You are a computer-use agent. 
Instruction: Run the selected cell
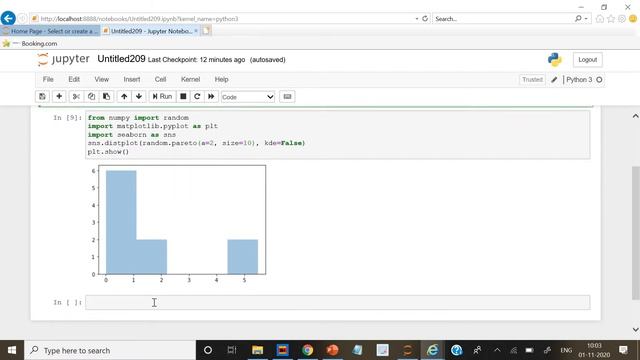click(x=162, y=96)
